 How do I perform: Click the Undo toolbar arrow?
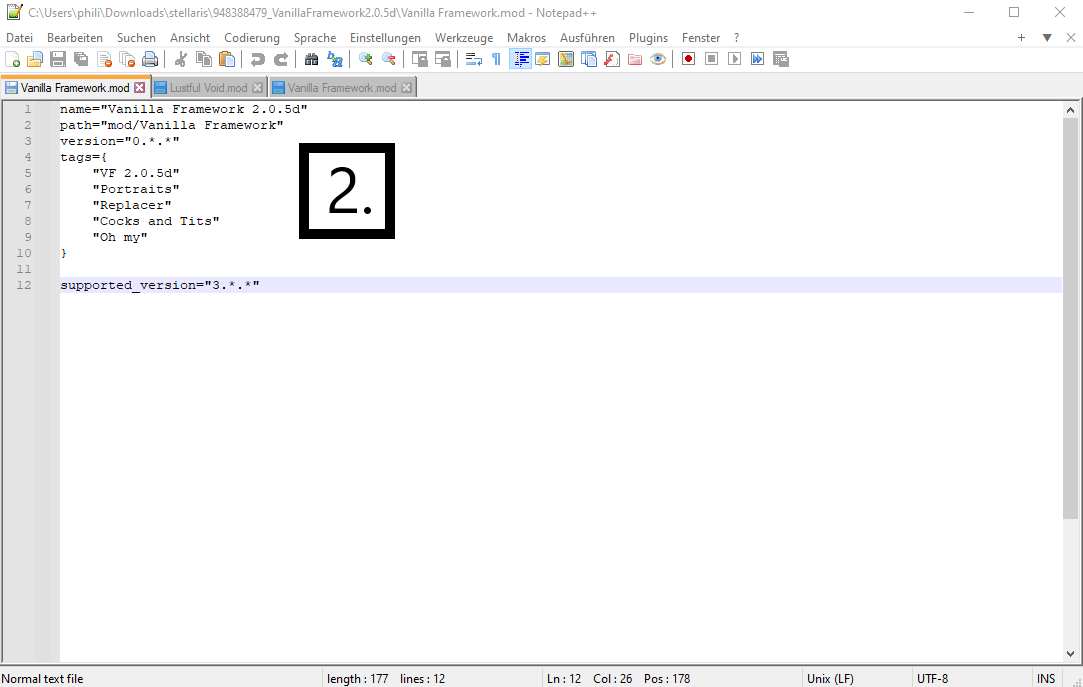(258, 59)
